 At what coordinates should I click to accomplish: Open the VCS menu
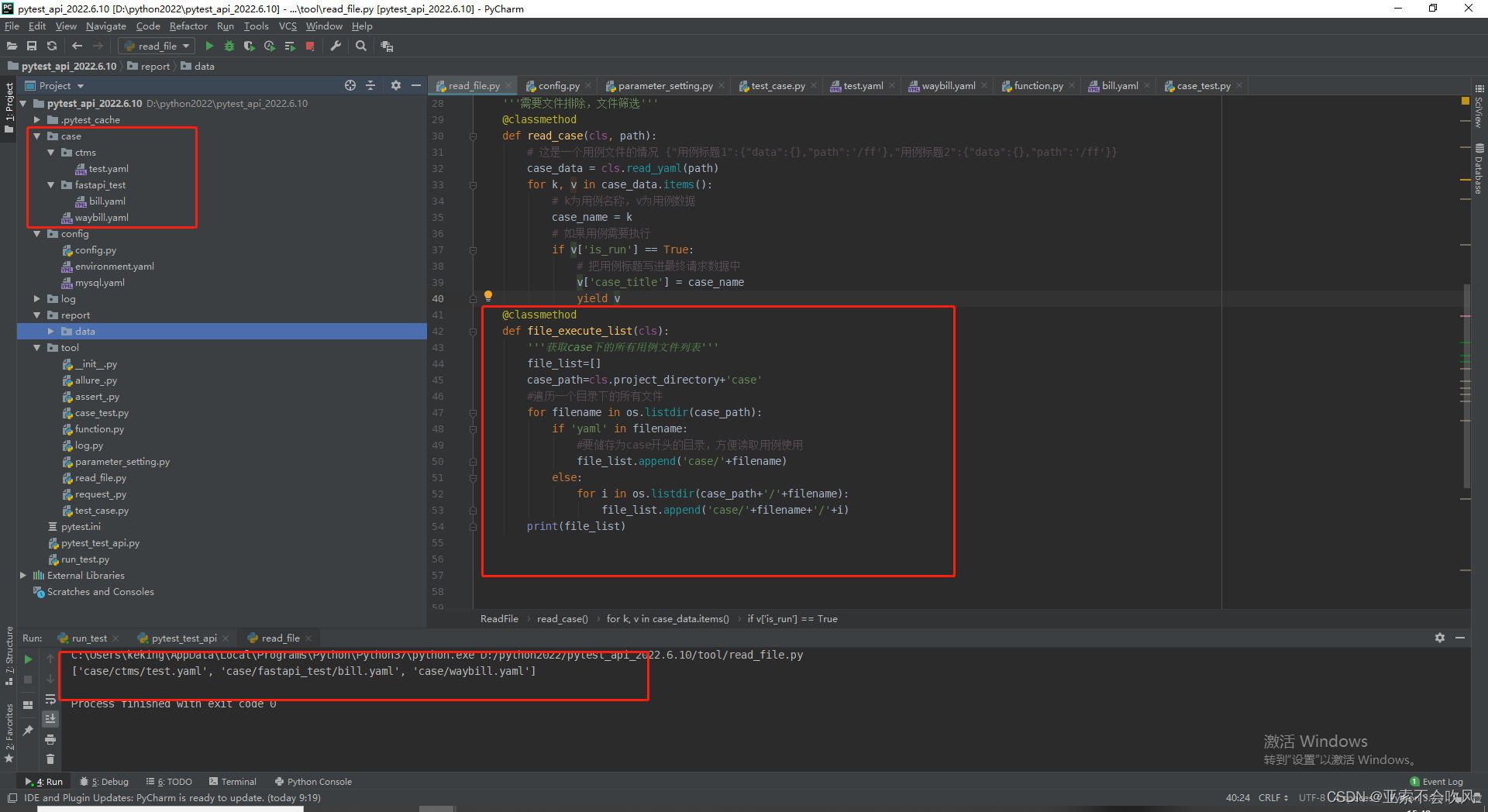point(288,26)
